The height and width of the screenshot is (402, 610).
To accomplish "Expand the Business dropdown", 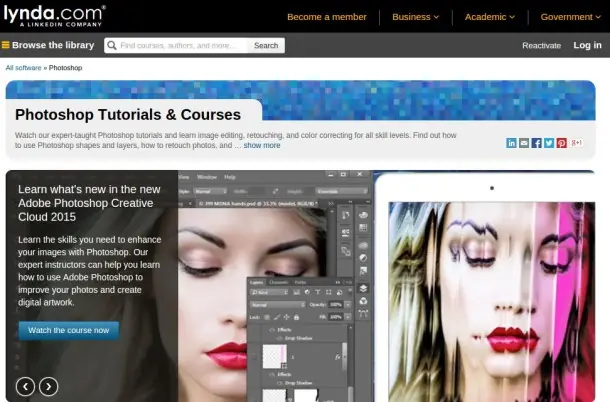I will coord(415,17).
